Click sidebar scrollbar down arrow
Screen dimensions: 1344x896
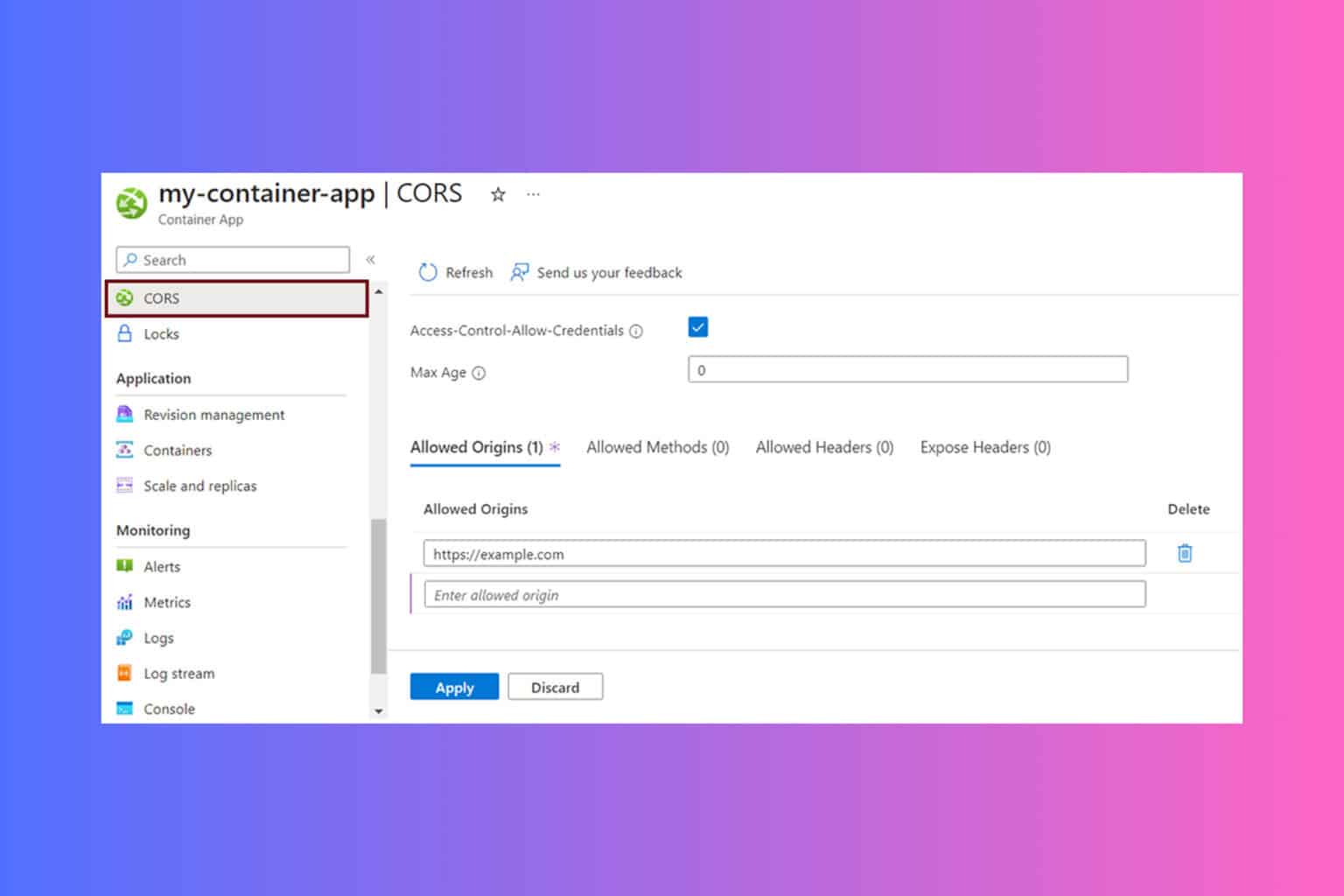(x=379, y=711)
